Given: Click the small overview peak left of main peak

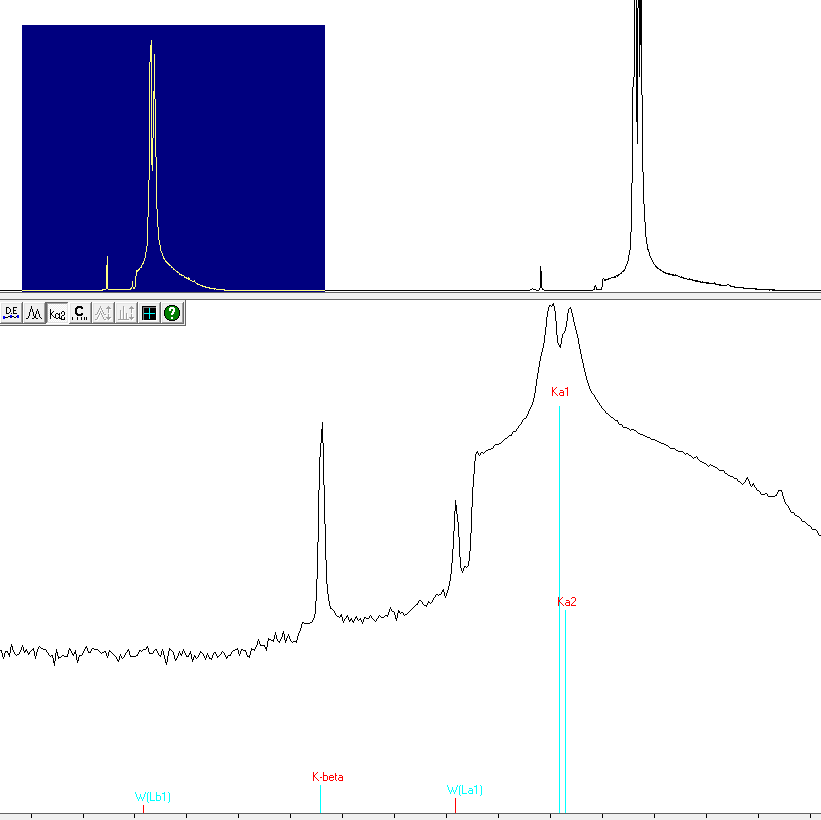Looking at the screenshot, I should click(541, 278).
